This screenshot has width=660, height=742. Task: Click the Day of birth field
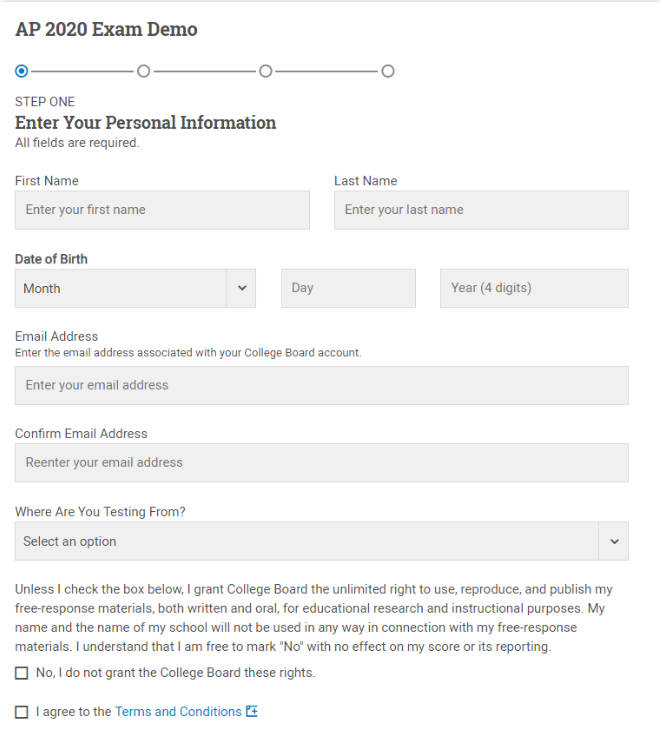pos(348,288)
